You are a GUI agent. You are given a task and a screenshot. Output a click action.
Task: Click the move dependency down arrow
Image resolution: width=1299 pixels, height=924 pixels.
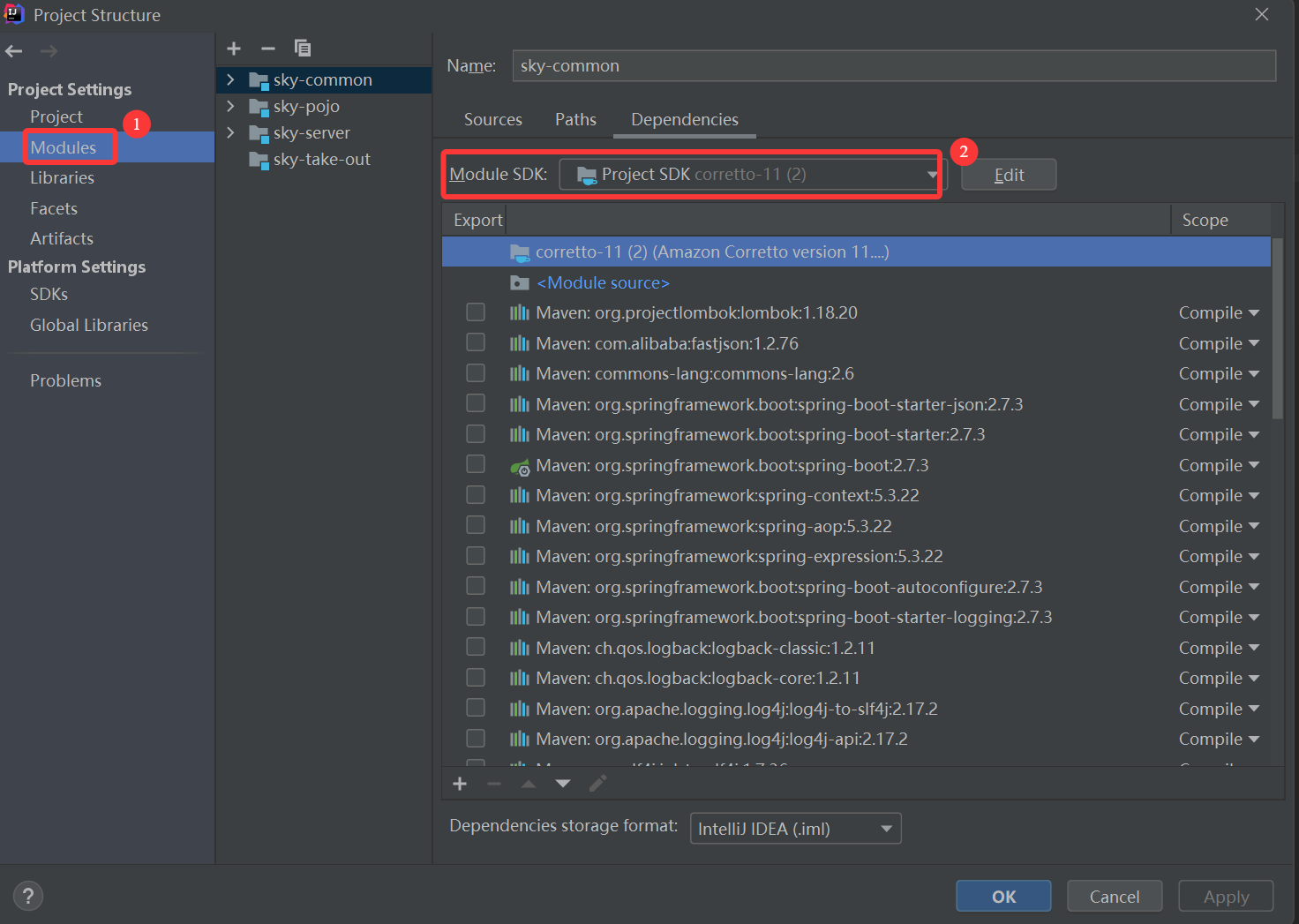coord(563,784)
